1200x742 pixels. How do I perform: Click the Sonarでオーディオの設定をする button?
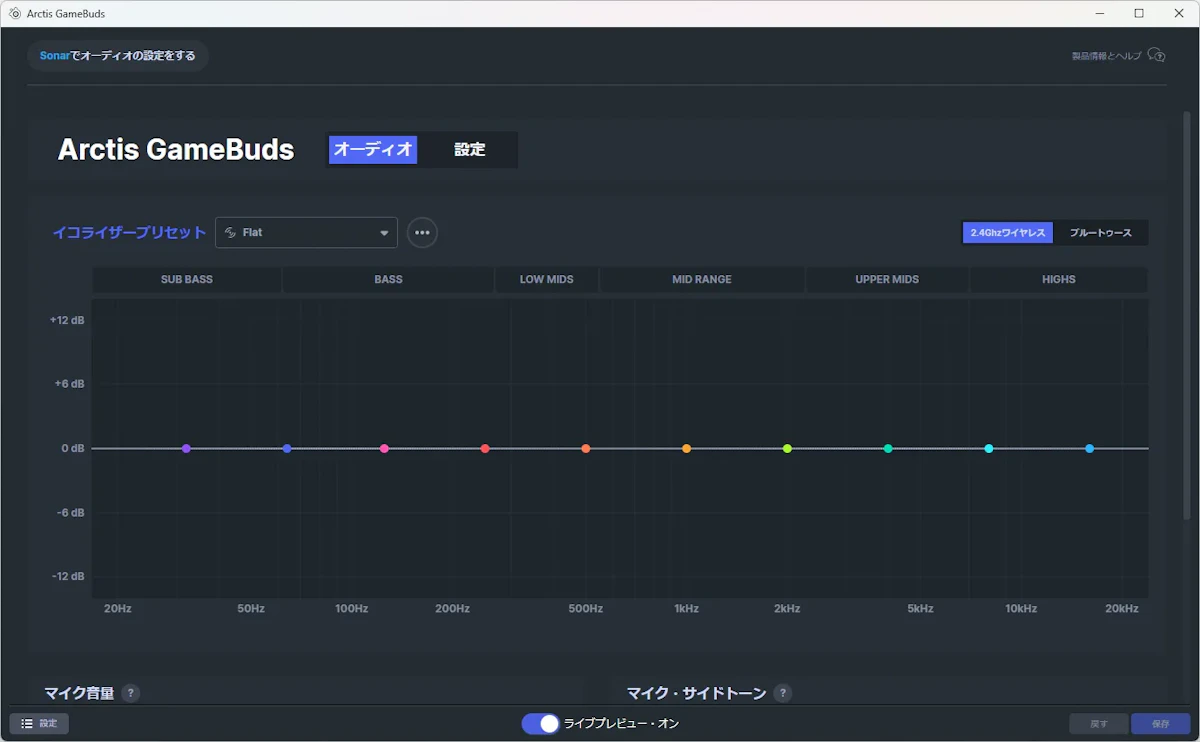[x=118, y=56]
